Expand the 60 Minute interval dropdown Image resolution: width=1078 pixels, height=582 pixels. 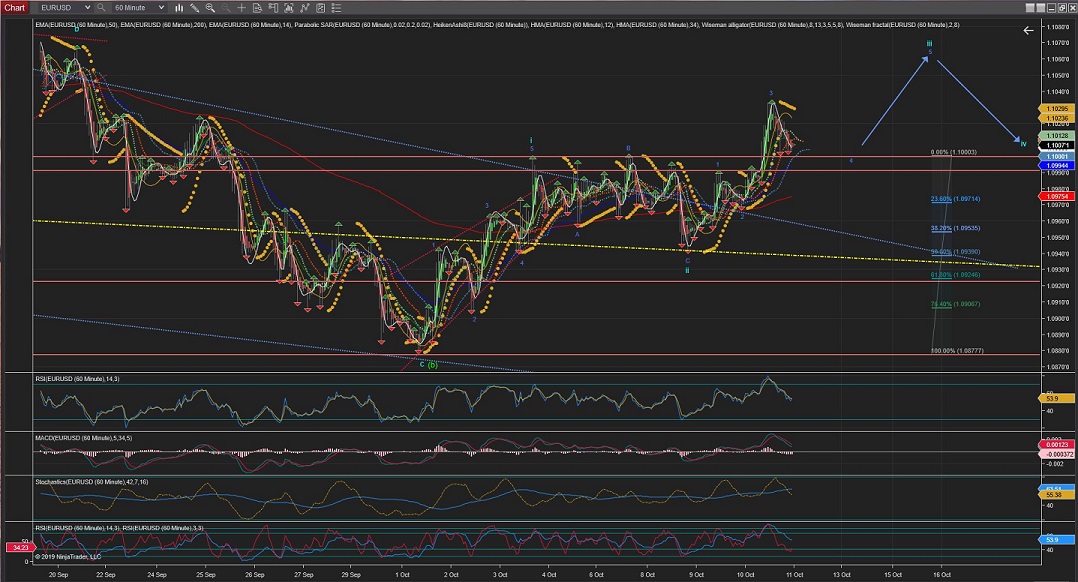tap(159, 7)
